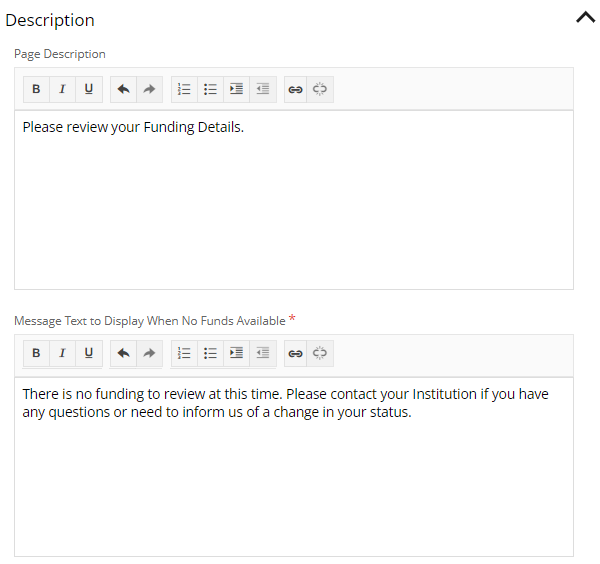Toggle Italic in Page Description toolbar

tap(62, 89)
